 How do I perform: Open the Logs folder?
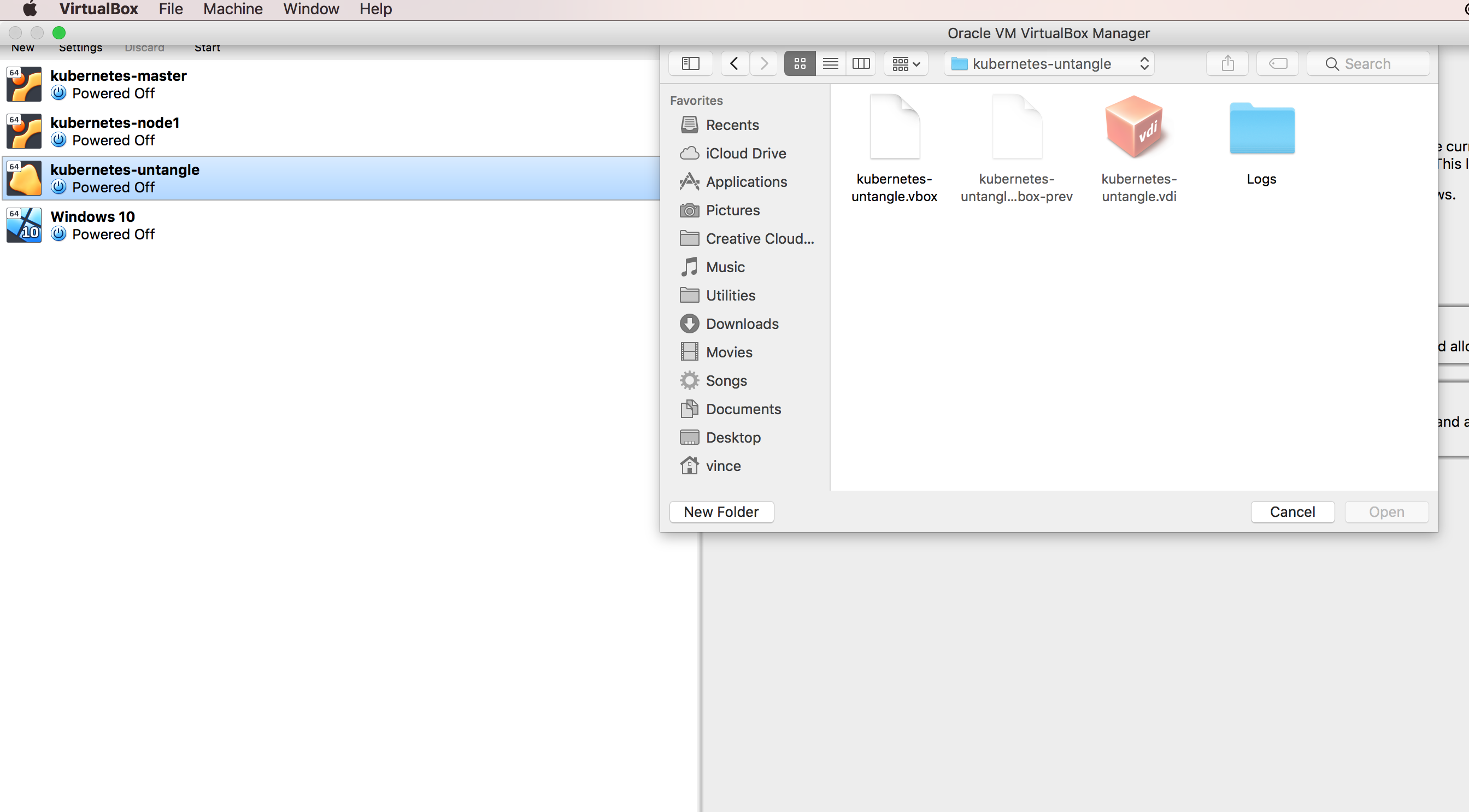[1261, 140]
